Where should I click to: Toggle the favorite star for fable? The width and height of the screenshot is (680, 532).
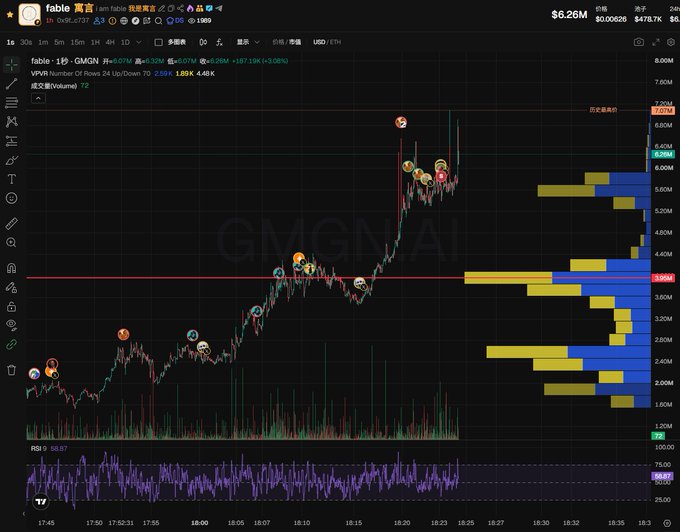click(x=10, y=14)
